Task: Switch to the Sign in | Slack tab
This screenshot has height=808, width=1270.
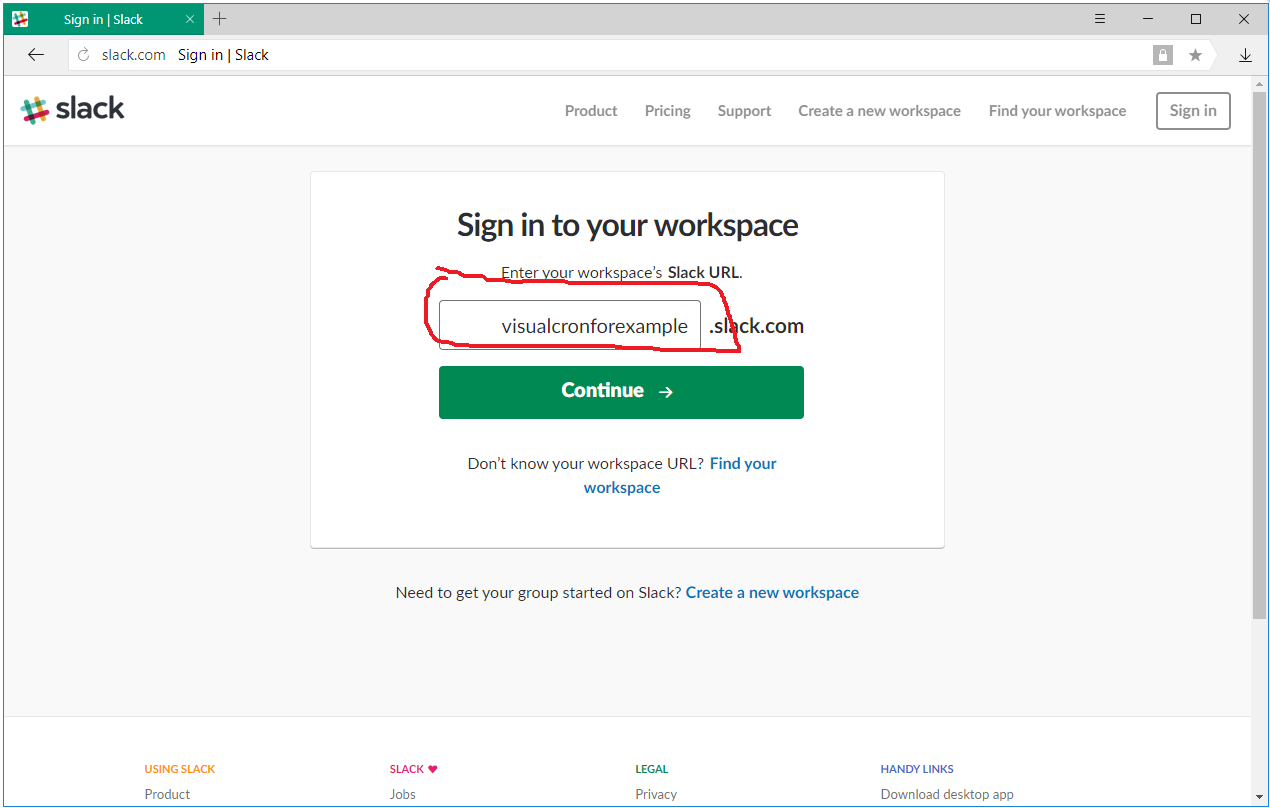Action: tap(105, 18)
